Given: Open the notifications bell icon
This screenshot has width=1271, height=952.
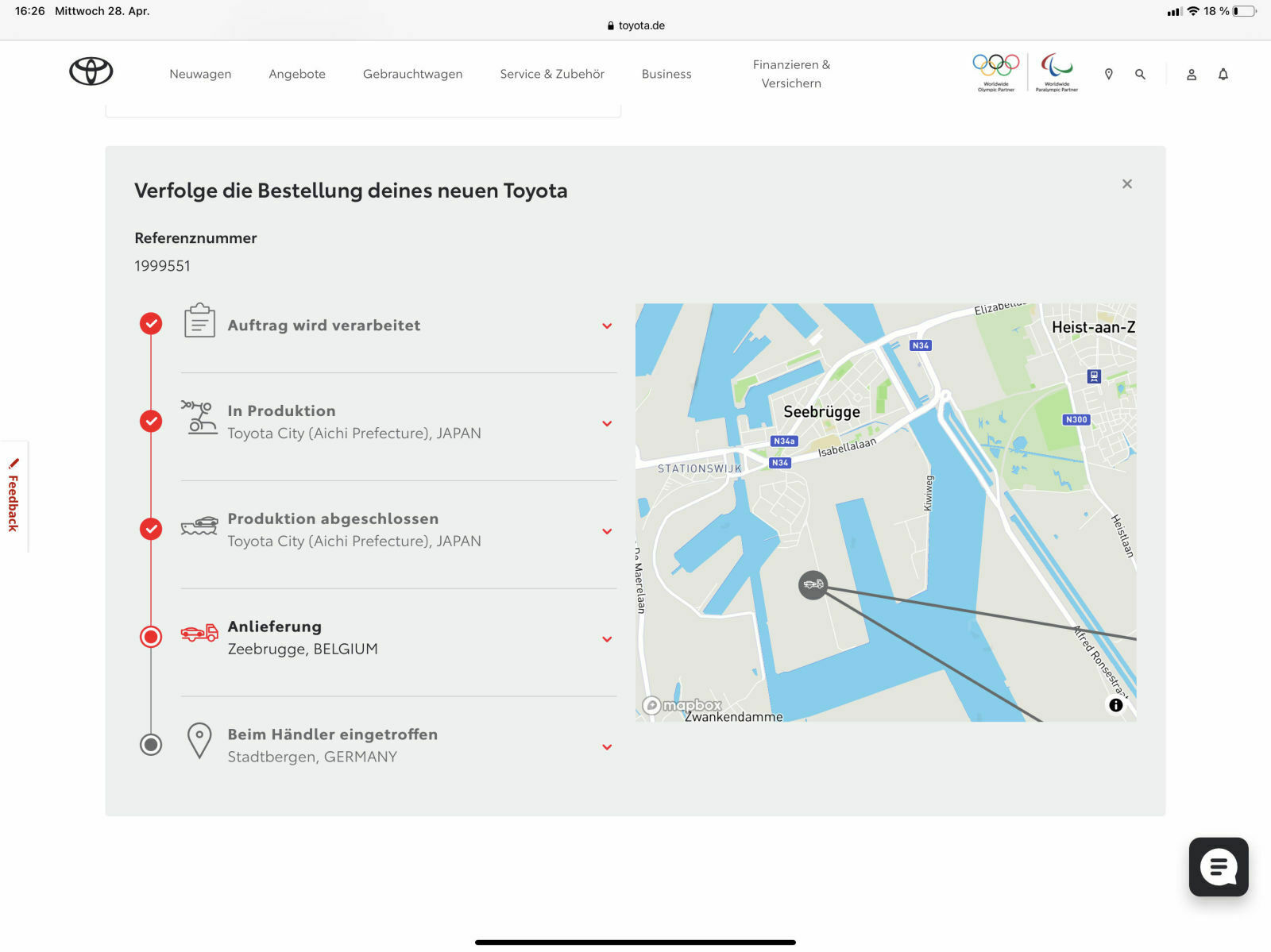Looking at the screenshot, I should click(1223, 74).
